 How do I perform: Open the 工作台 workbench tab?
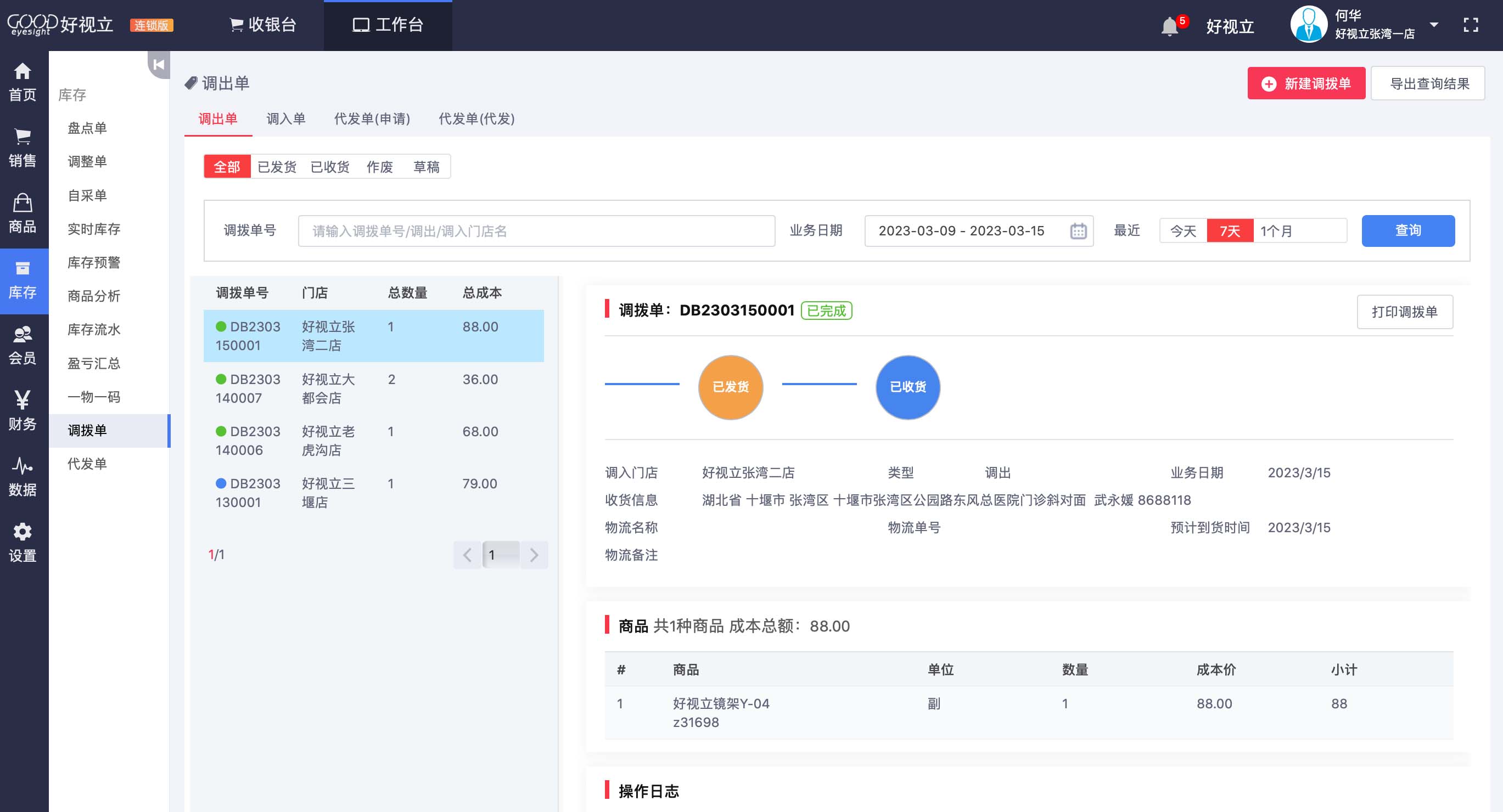coord(388,25)
